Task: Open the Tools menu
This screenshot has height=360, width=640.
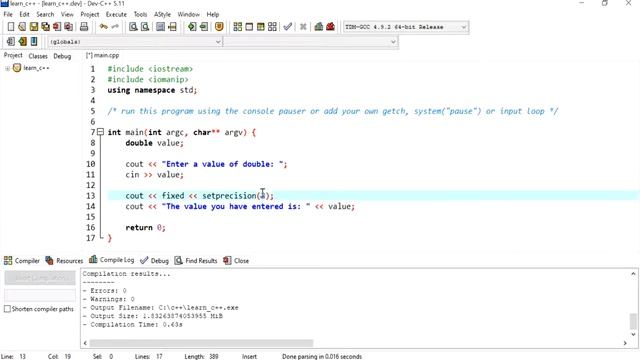Action: coord(140,14)
